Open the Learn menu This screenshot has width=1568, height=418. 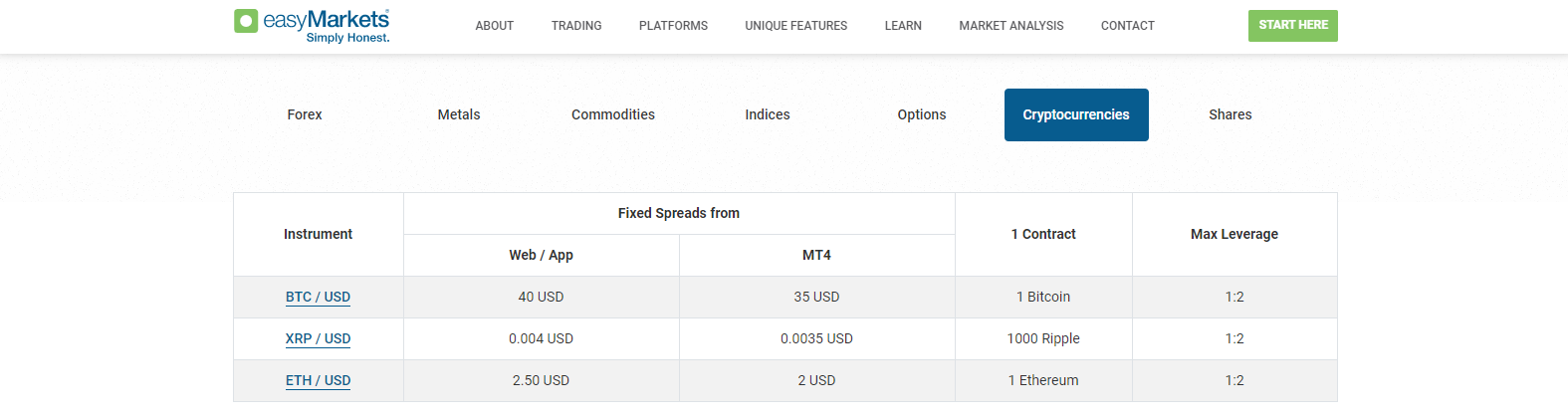point(903,26)
